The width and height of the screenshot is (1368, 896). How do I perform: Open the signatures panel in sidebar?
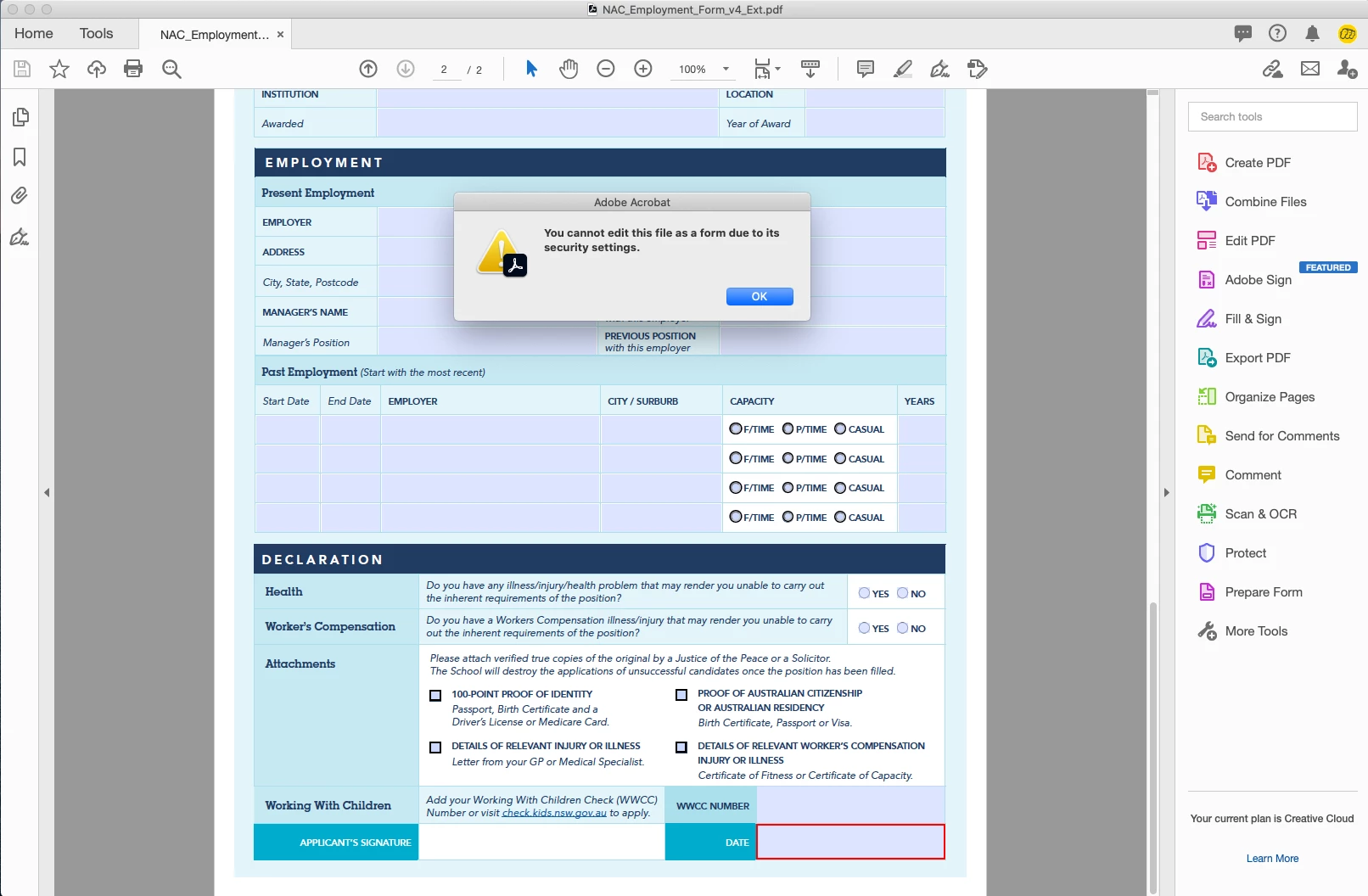tap(20, 237)
